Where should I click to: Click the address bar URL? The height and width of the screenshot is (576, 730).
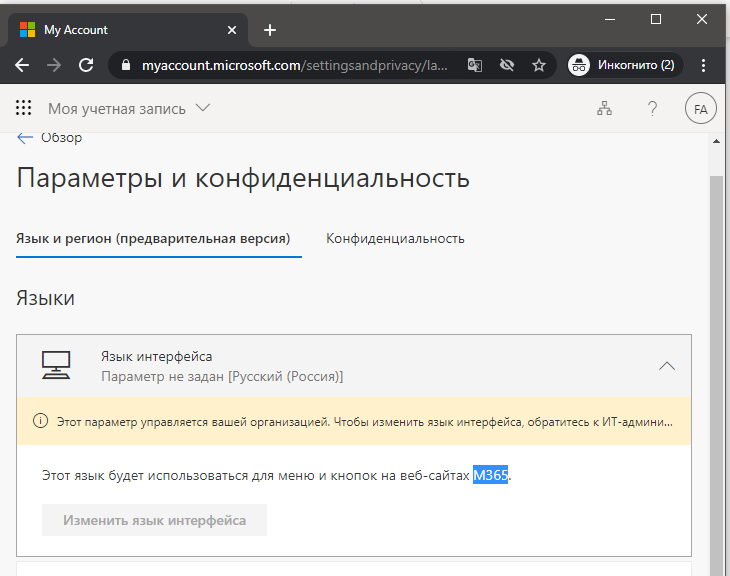(x=295, y=65)
